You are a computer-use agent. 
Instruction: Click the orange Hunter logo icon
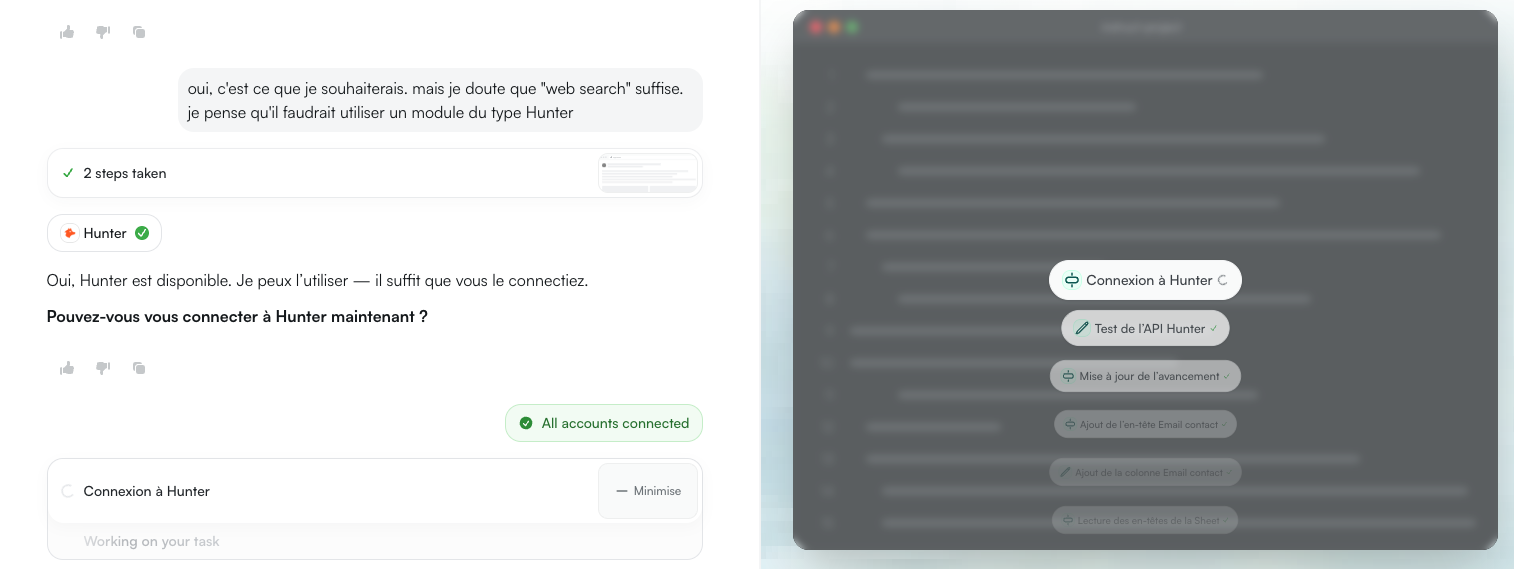point(69,233)
